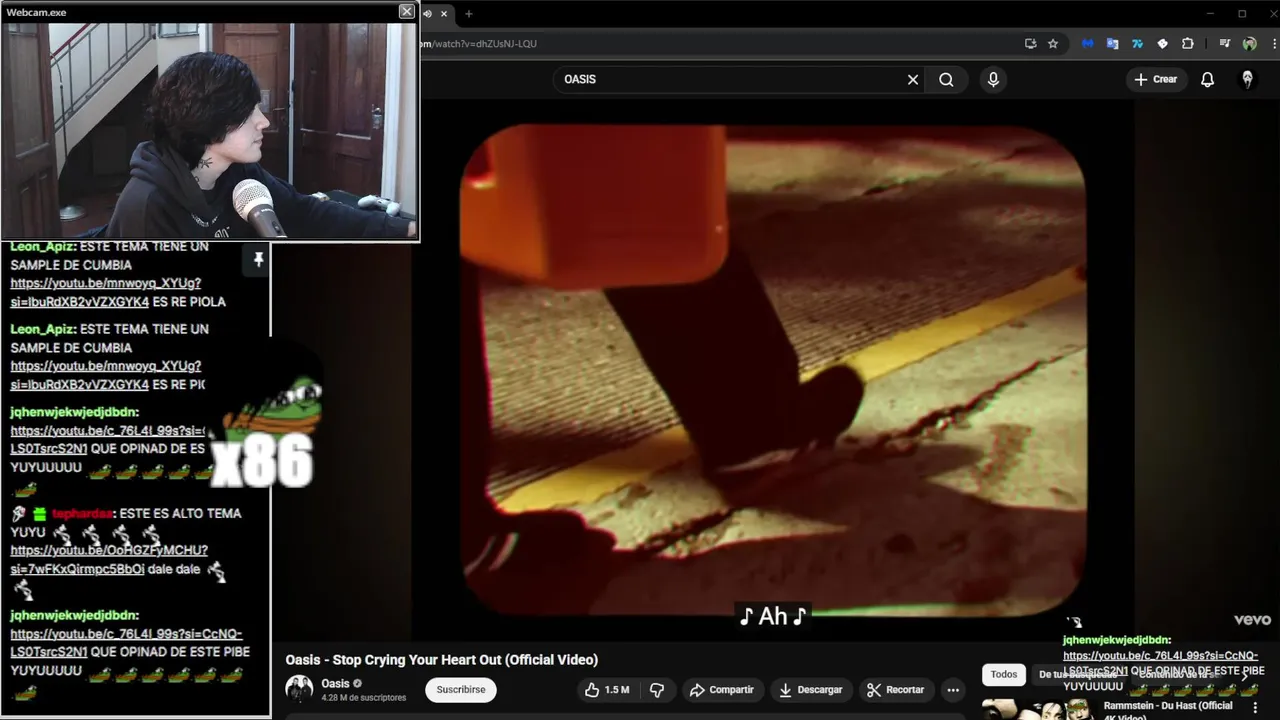Open the white diamond-shaped extension icon

coord(1162,44)
